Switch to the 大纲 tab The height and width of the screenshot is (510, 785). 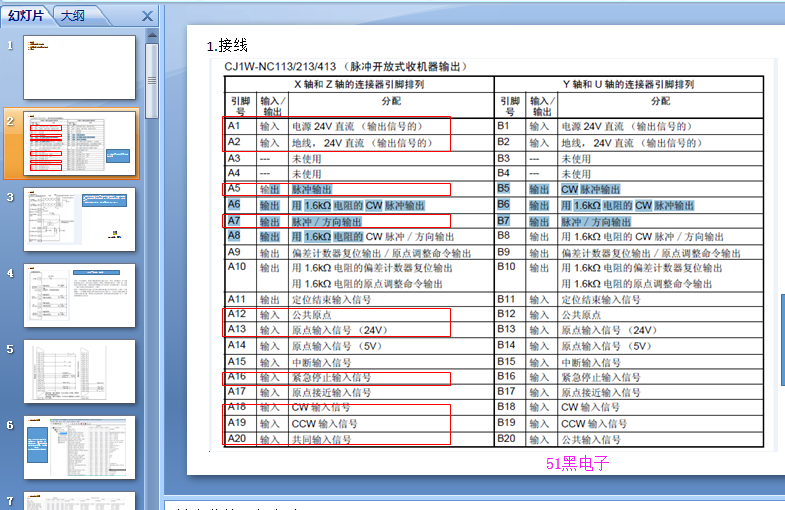pos(73,16)
